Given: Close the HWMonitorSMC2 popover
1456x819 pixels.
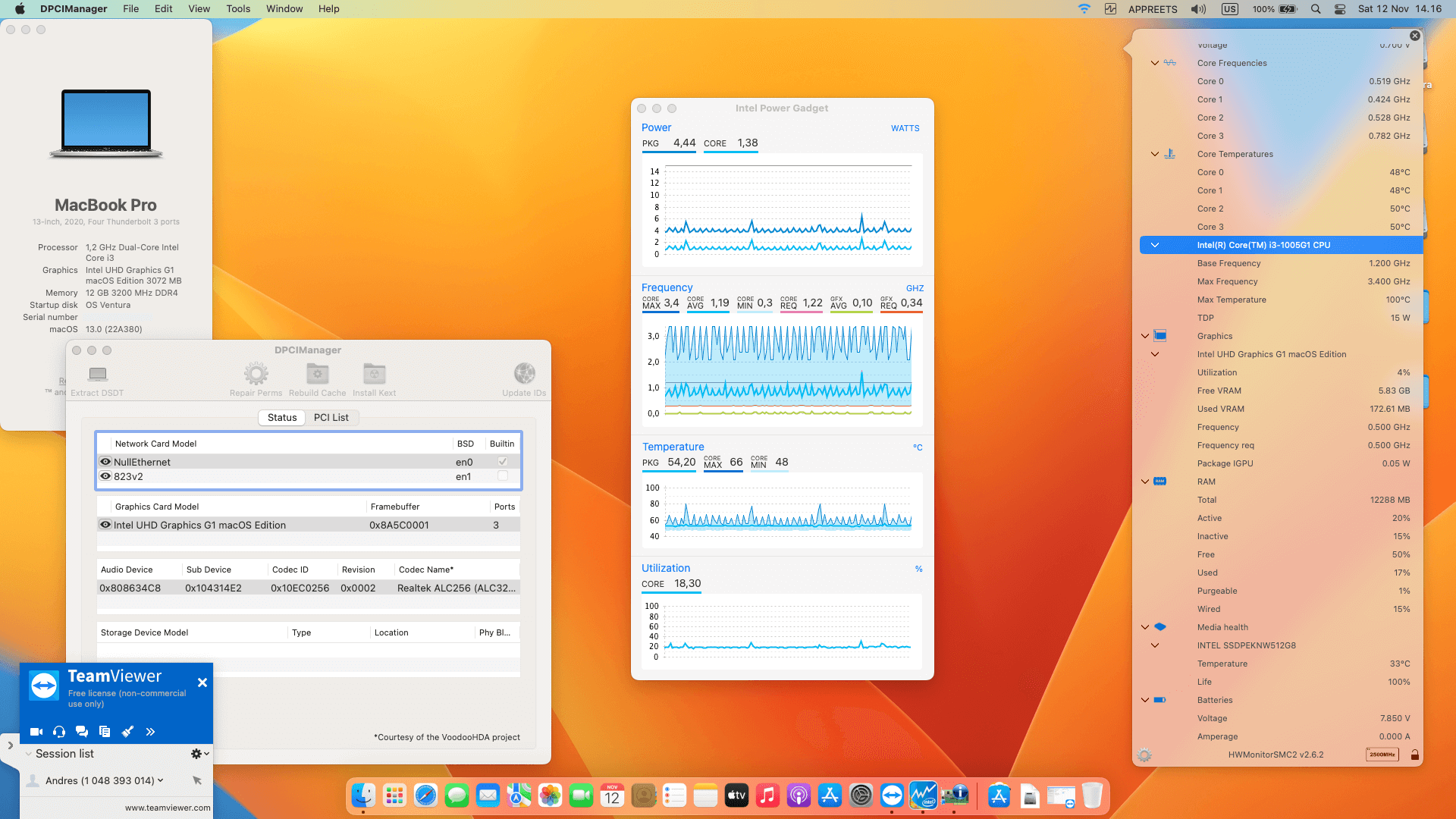Looking at the screenshot, I should point(1415,36).
